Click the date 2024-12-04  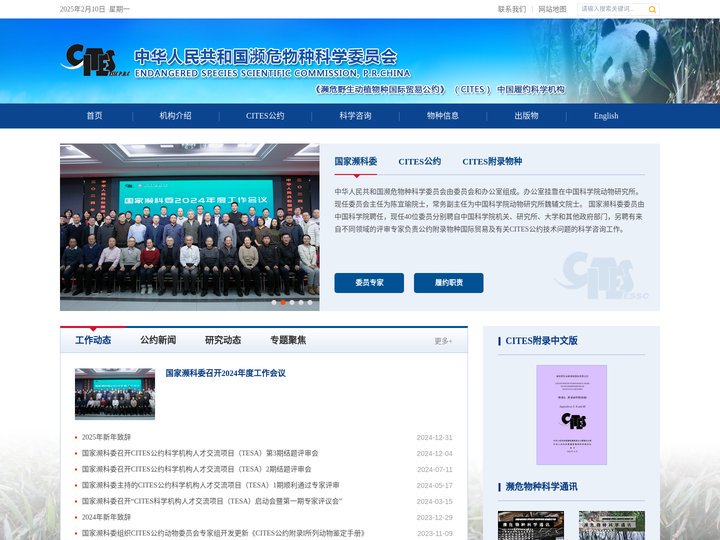click(434, 454)
